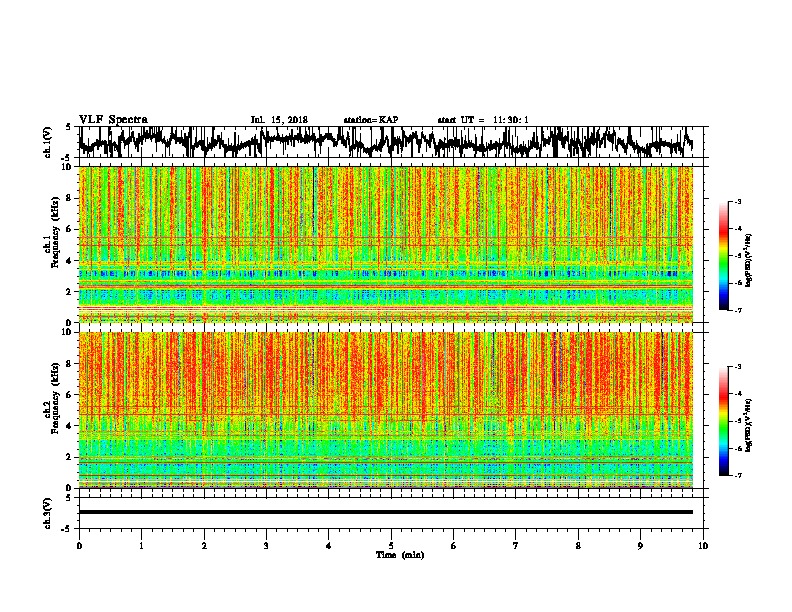Click the "7" minute tick on time axis
Viewport: 792px width, 612px height.
[516, 546]
